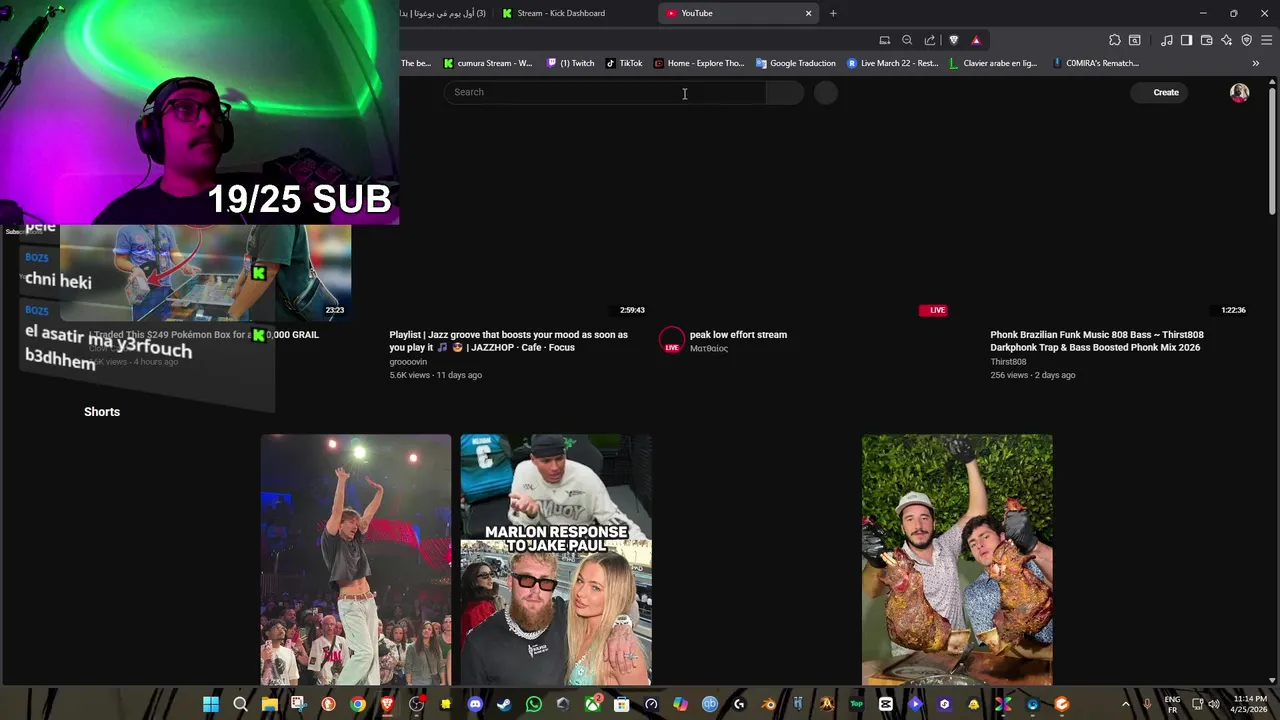Viewport: 1280px width, 720px height.
Task: Click the volume icon in system tray
Action: pos(1215,704)
